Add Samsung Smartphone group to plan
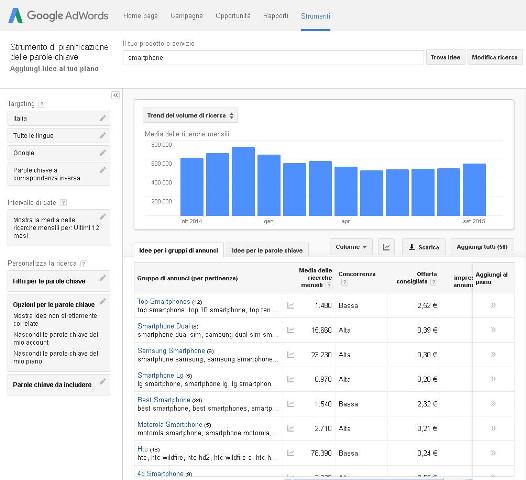 (493, 355)
